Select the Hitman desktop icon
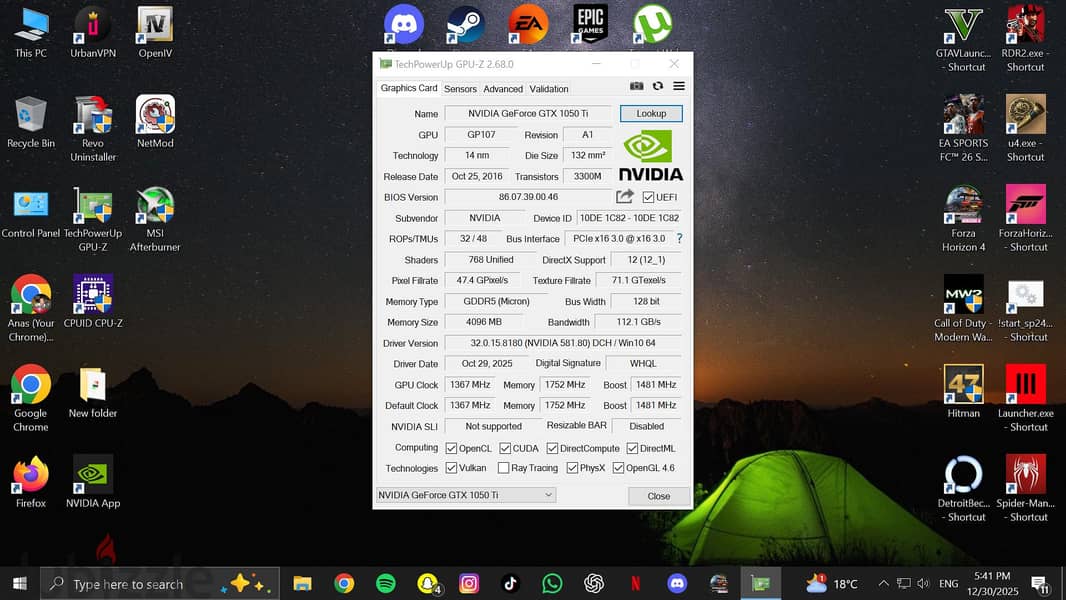Screen dimensions: 1066x600 tap(963, 391)
